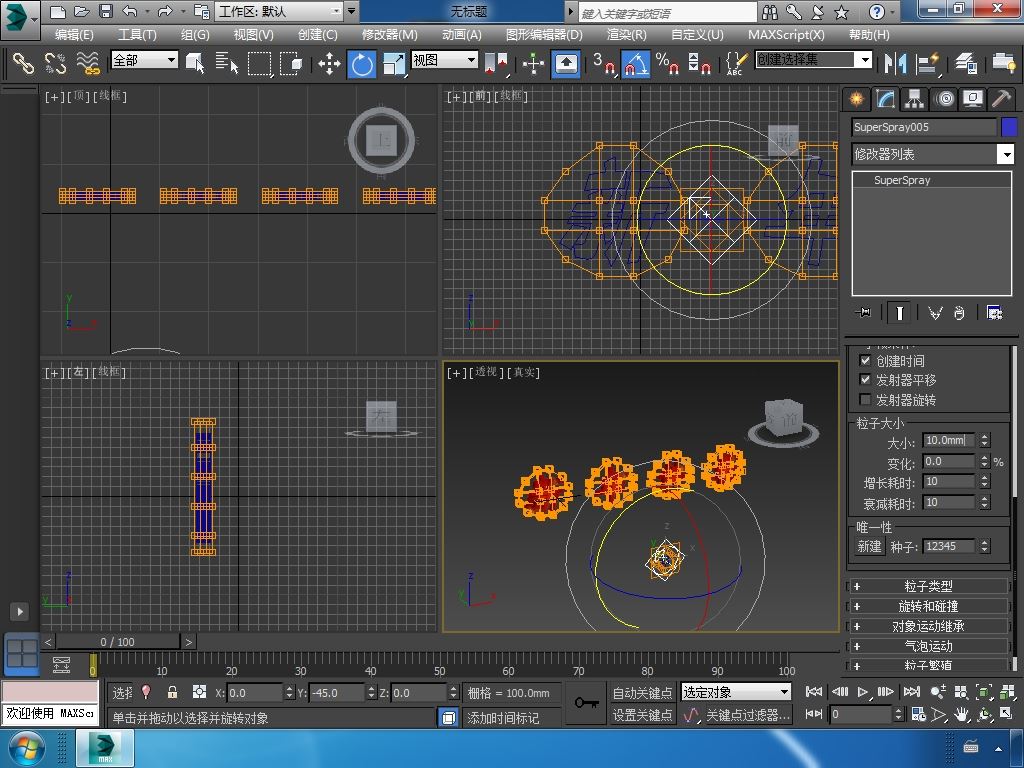Screen dimensions: 1024x768
Task: Disable the 发射器平移 checkbox
Action: point(866,380)
